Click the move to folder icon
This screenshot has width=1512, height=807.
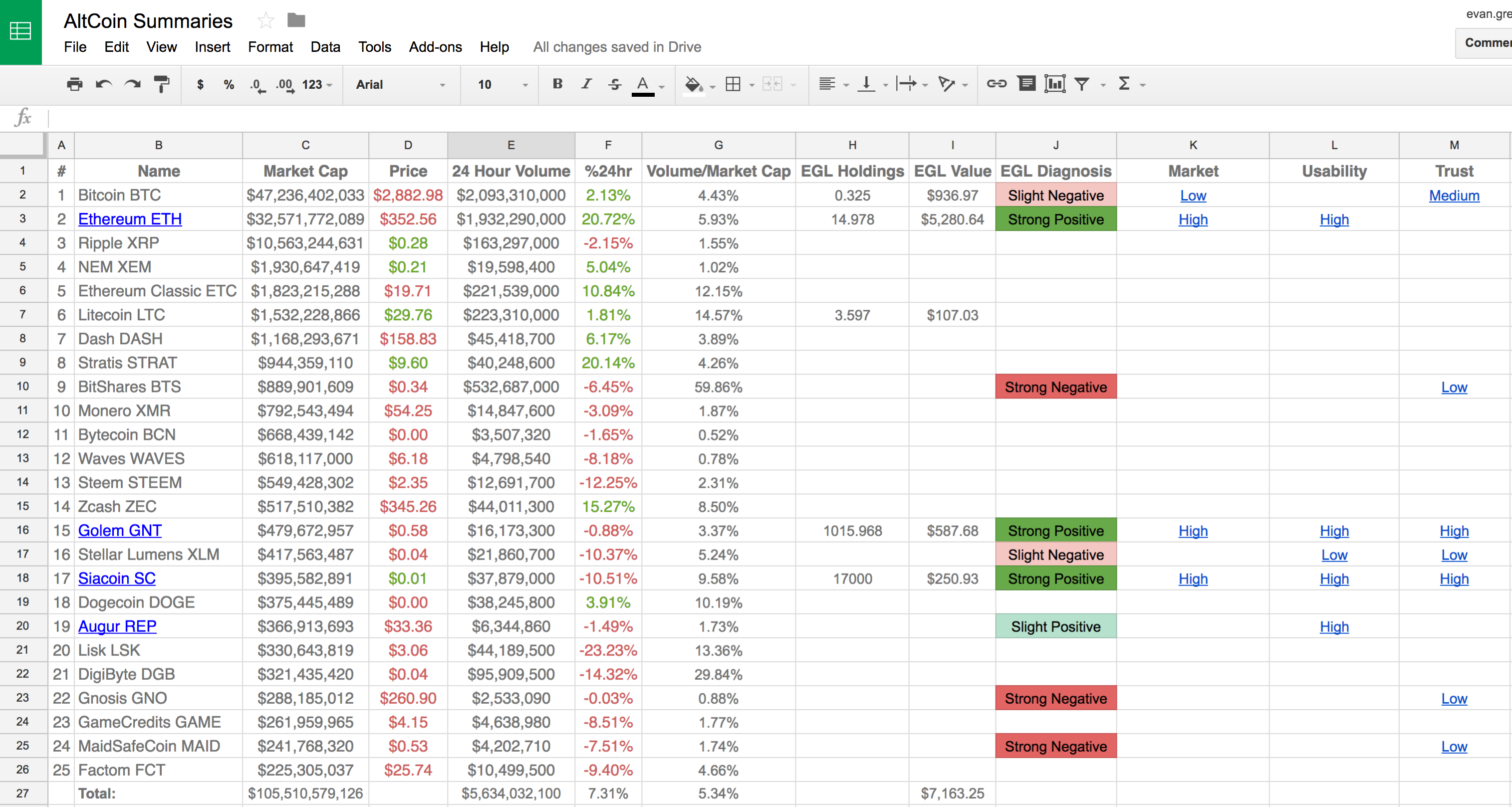pyautogui.click(x=296, y=20)
